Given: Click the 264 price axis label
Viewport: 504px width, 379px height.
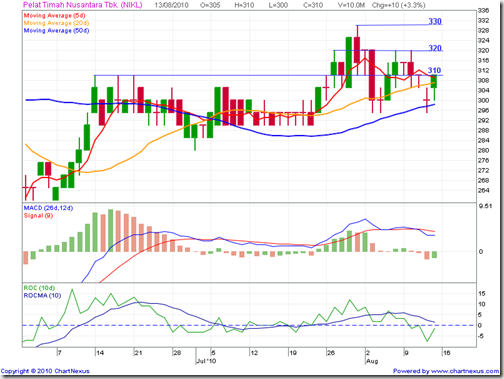Looking at the screenshot, I should click(x=483, y=191).
